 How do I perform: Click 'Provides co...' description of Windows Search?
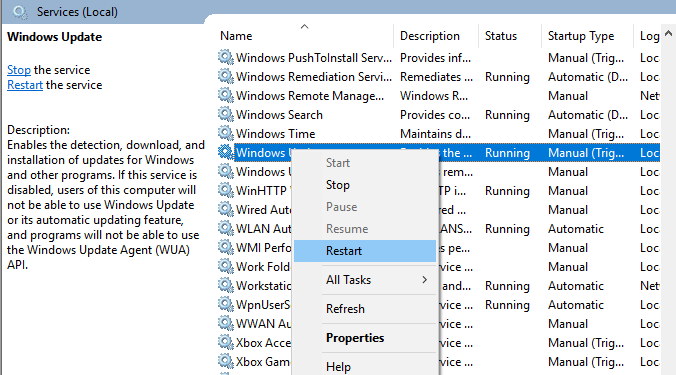435,115
